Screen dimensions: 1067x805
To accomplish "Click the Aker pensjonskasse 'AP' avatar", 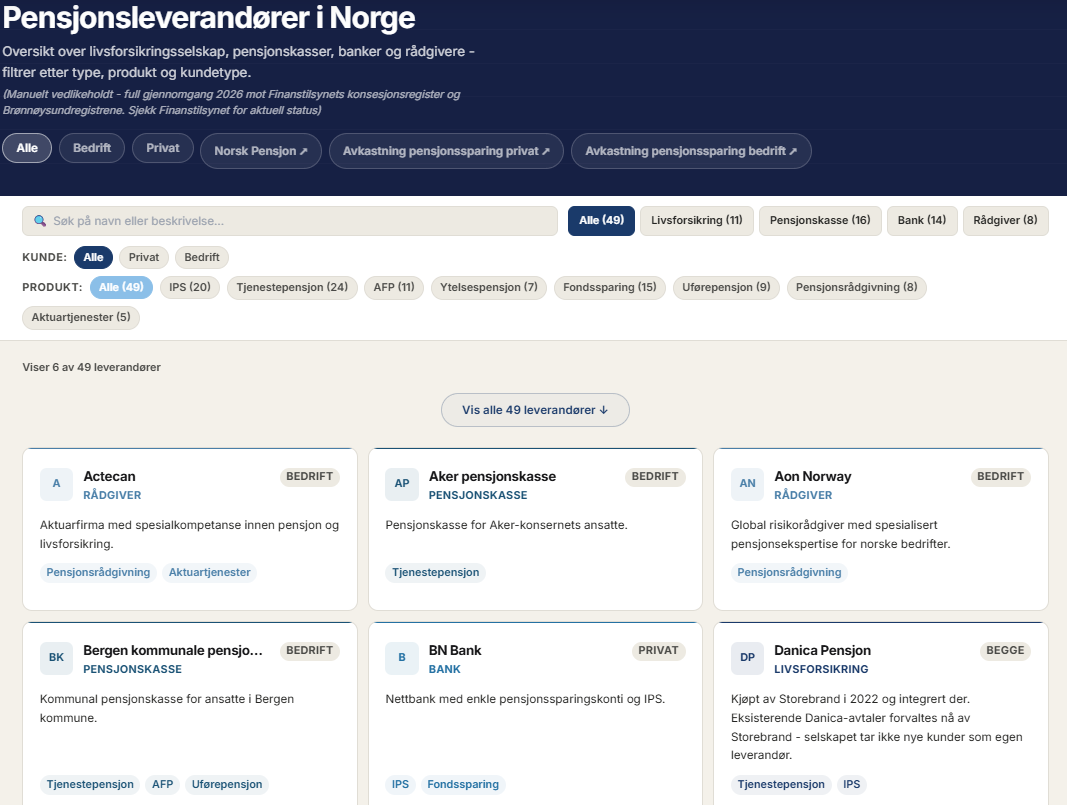I will pos(402,484).
